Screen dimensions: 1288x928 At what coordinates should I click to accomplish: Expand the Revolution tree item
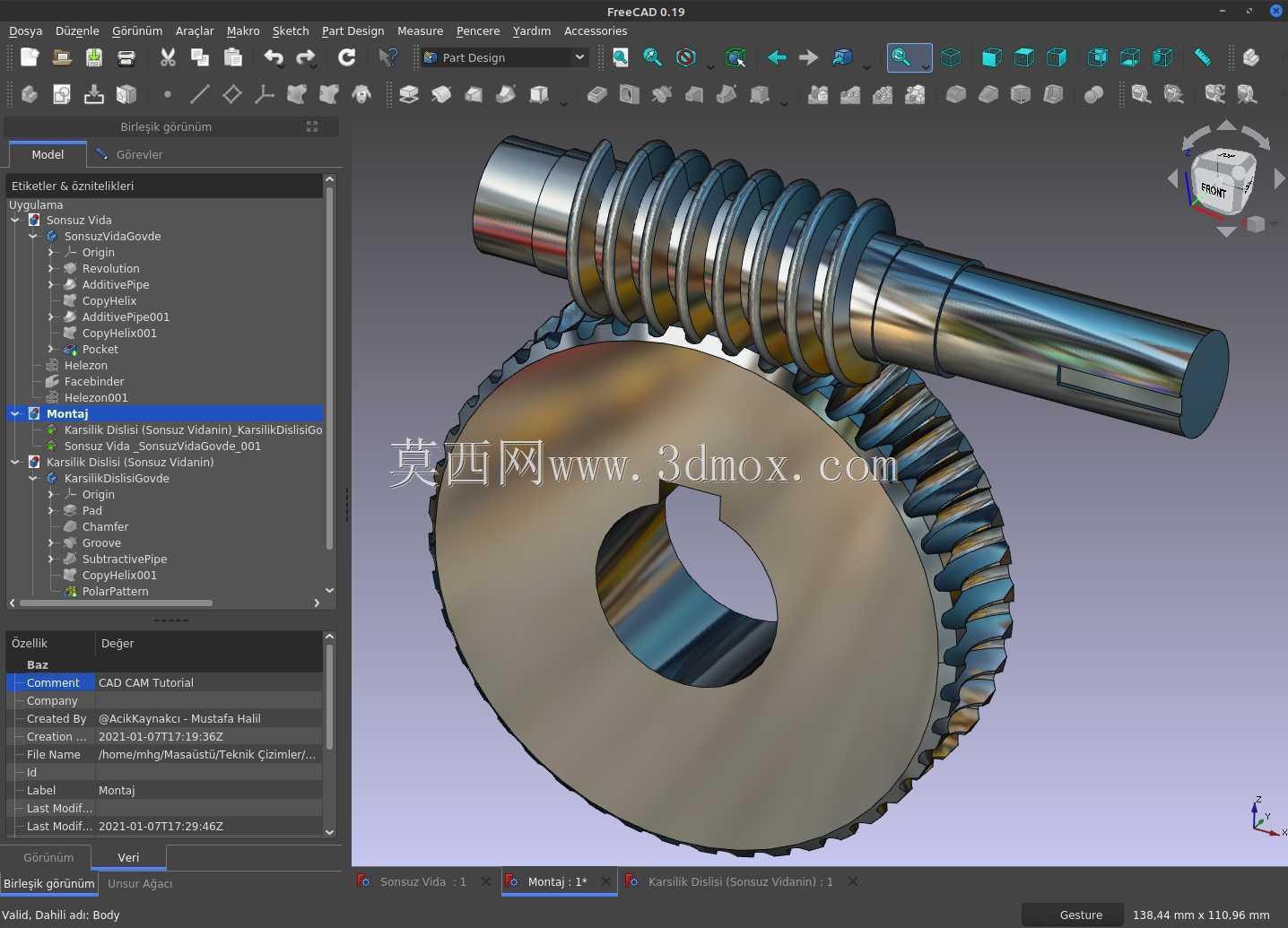point(51,268)
